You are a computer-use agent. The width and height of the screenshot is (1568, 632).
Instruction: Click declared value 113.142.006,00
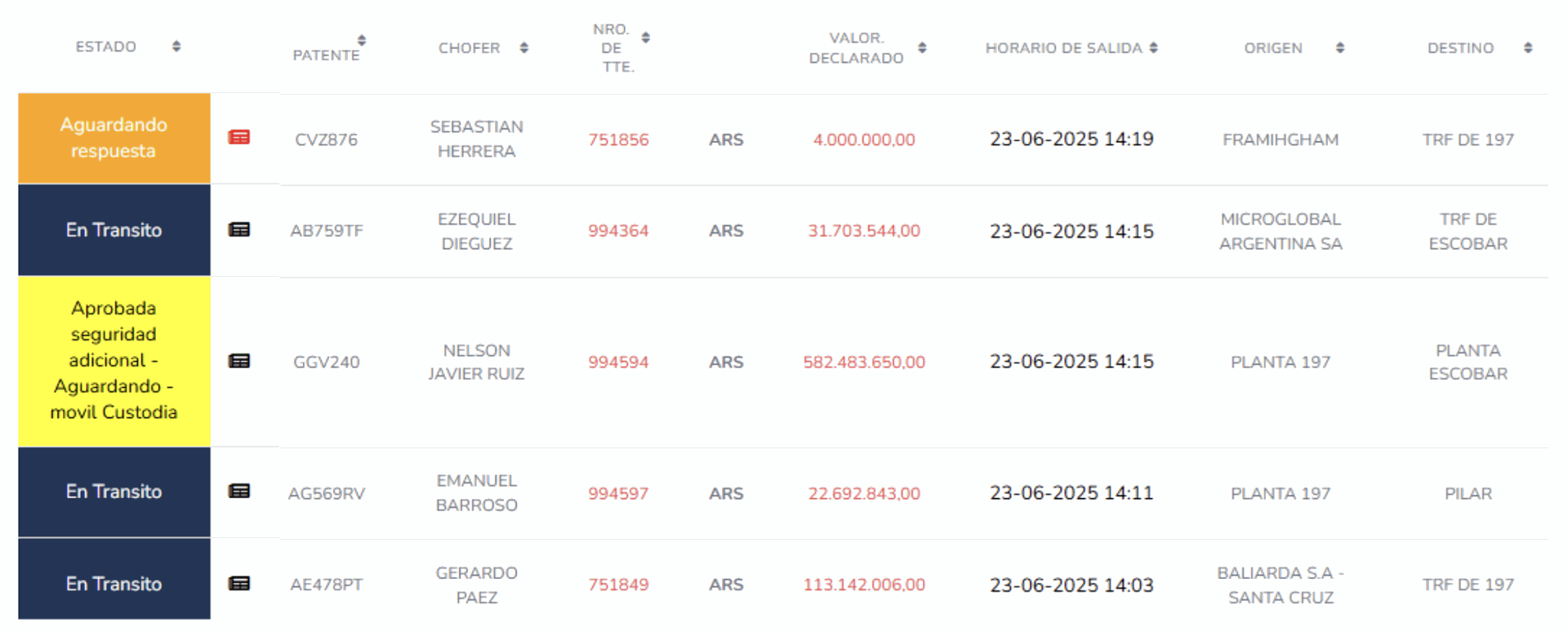point(864,585)
